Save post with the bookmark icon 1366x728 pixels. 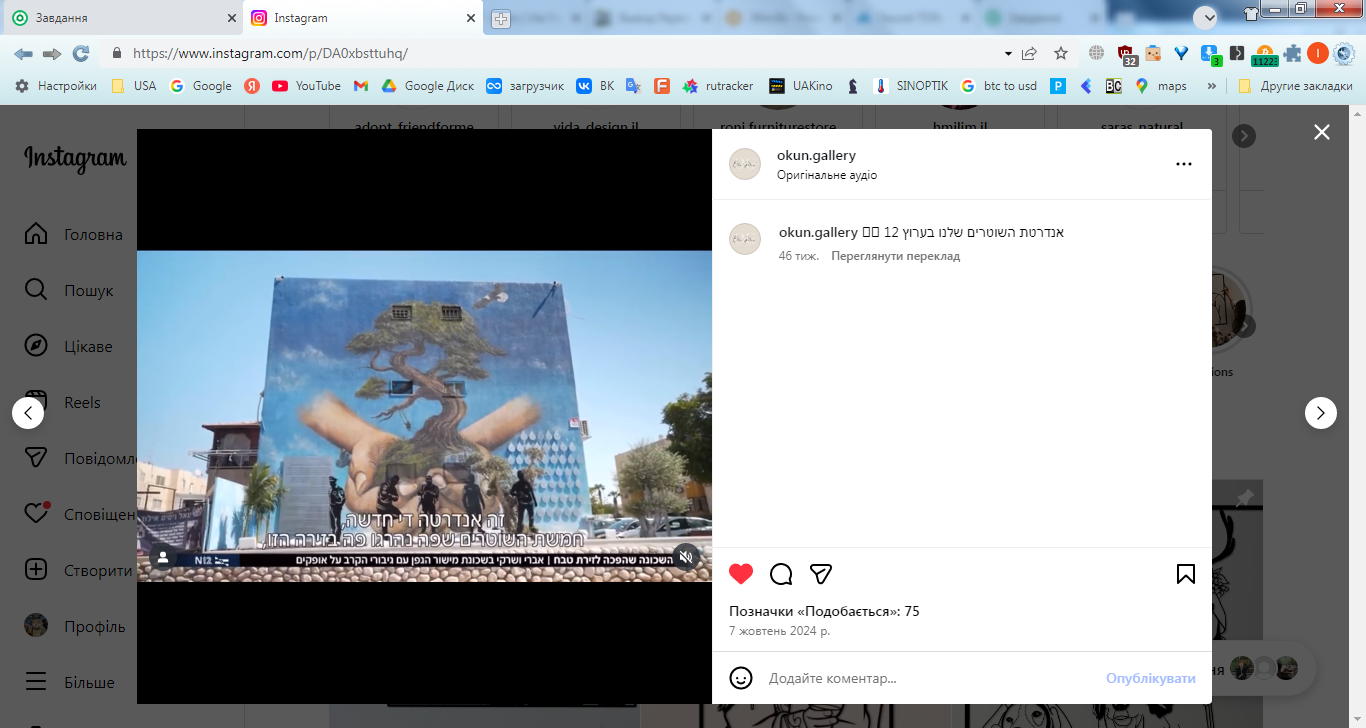1186,574
